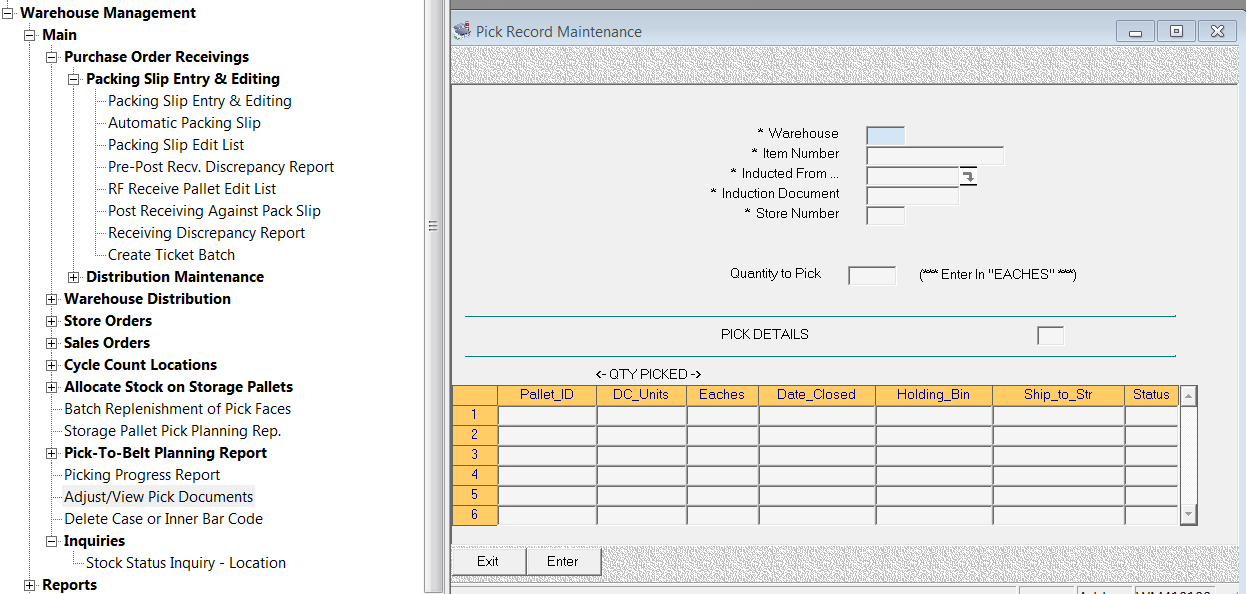The width and height of the screenshot is (1246, 594).
Task: Expand the Reports tree node
Action: pyautogui.click(x=30, y=585)
